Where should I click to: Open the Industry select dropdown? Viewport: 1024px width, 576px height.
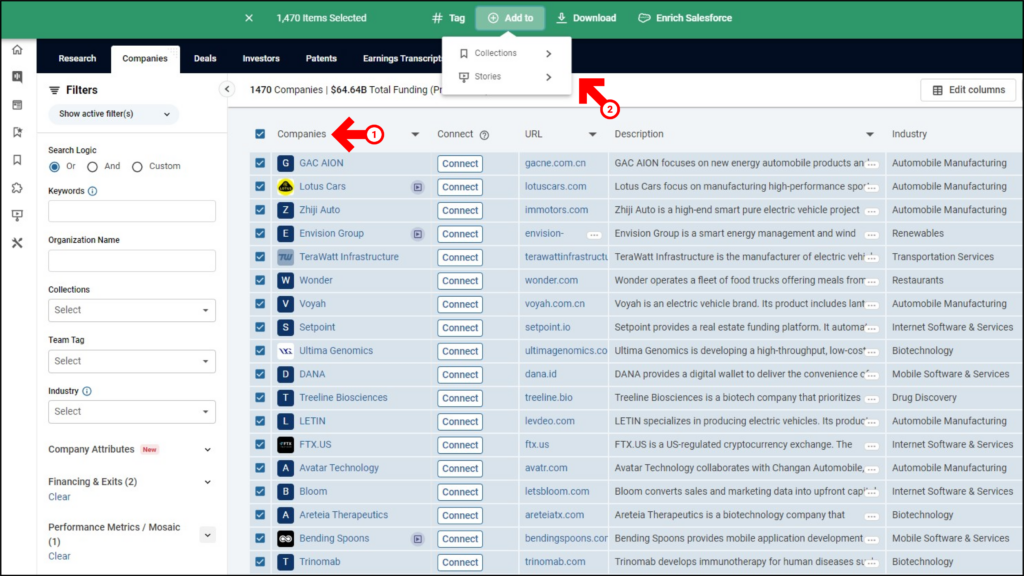tap(132, 411)
